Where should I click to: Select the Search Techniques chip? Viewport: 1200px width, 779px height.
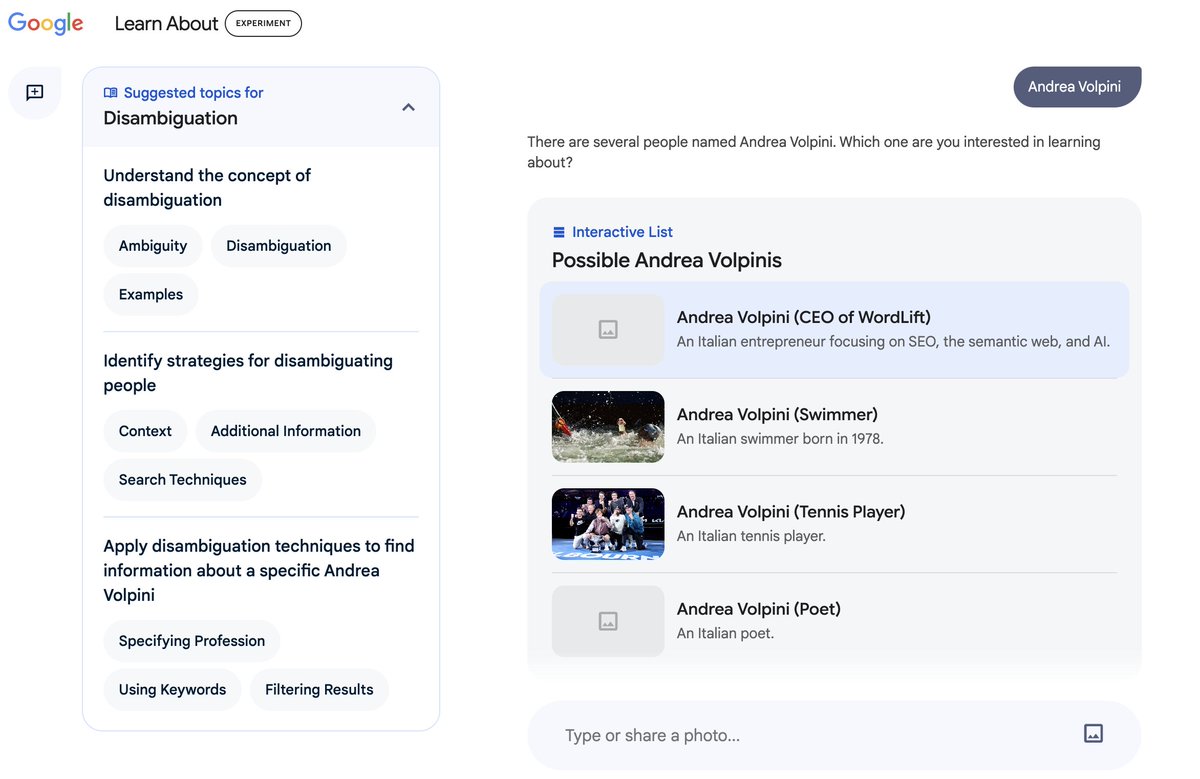point(183,480)
